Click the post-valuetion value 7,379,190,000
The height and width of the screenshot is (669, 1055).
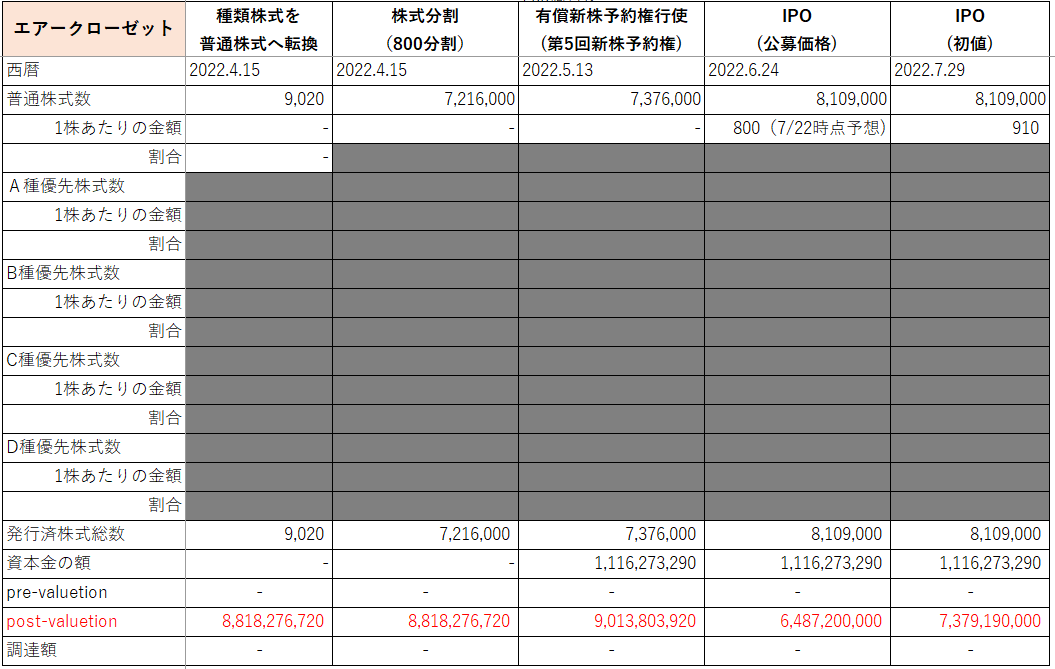click(990, 621)
